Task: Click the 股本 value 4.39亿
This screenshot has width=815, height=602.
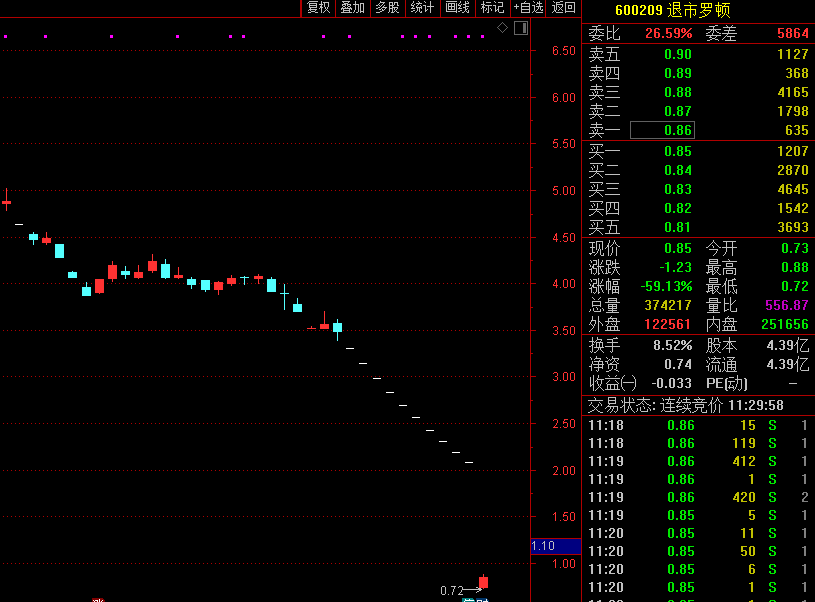Action: click(787, 345)
